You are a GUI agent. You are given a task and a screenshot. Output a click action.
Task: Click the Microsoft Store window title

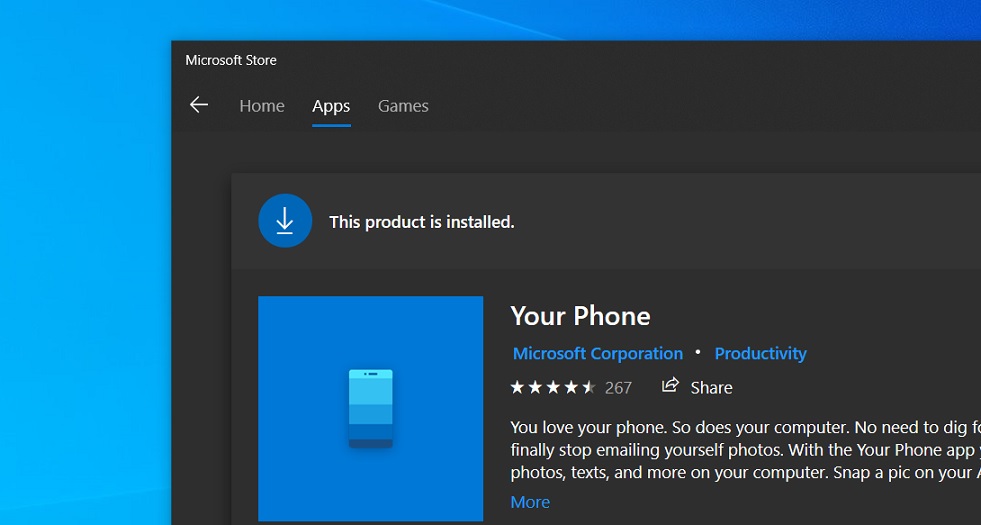231,60
